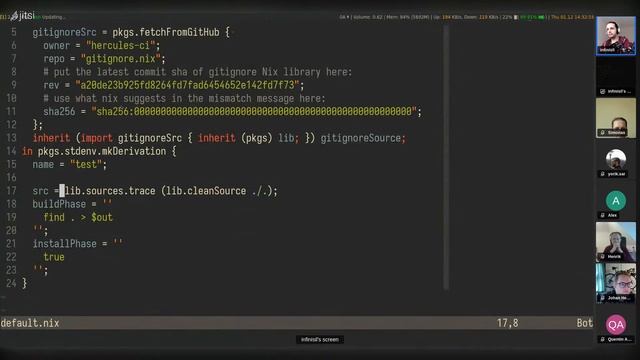Click the vertical scrollbar beside the code
640x360 pixels.
pyautogui.click(x=446, y=158)
